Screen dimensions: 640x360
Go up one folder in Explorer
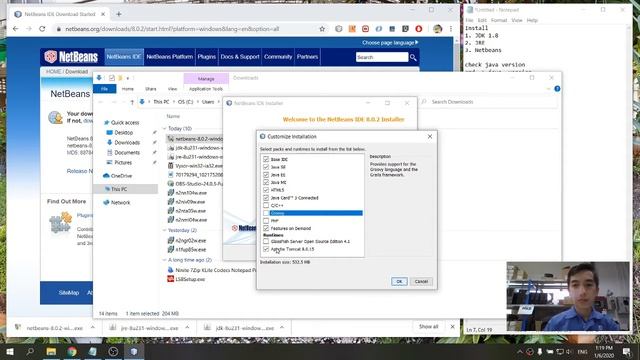coord(132,102)
